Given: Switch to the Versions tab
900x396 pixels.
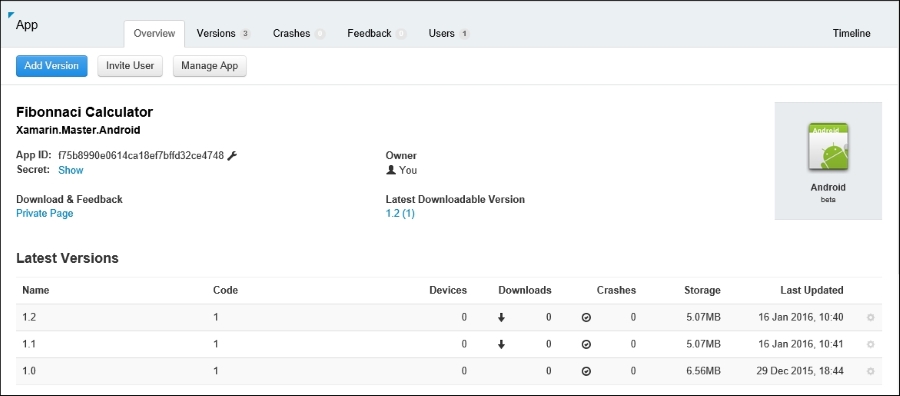Looking at the screenshot, I should [223, 33].
